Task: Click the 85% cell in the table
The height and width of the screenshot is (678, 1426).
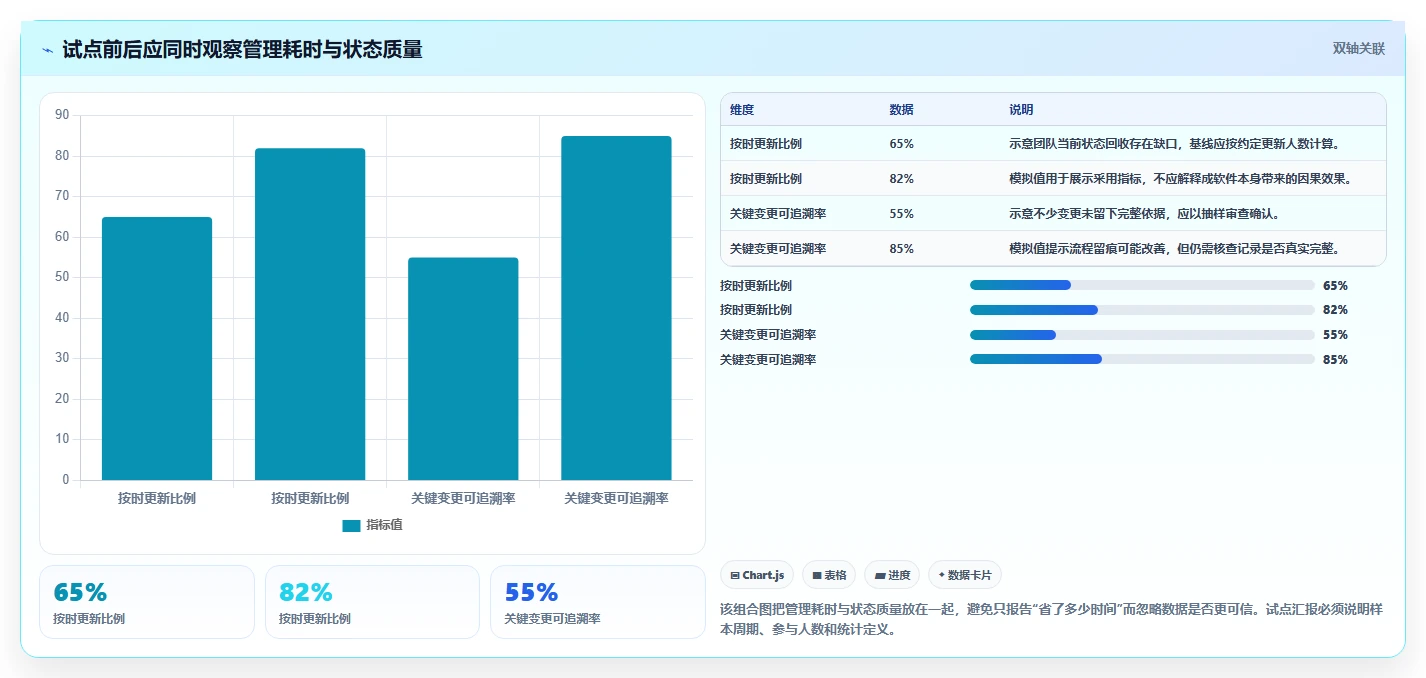Action: (901, 249)
